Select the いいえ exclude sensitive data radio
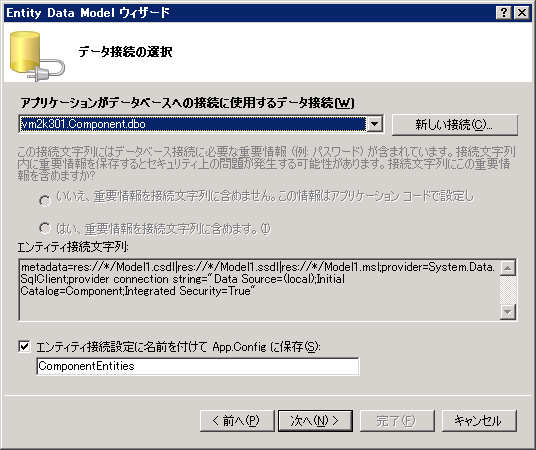 [45, 201]
